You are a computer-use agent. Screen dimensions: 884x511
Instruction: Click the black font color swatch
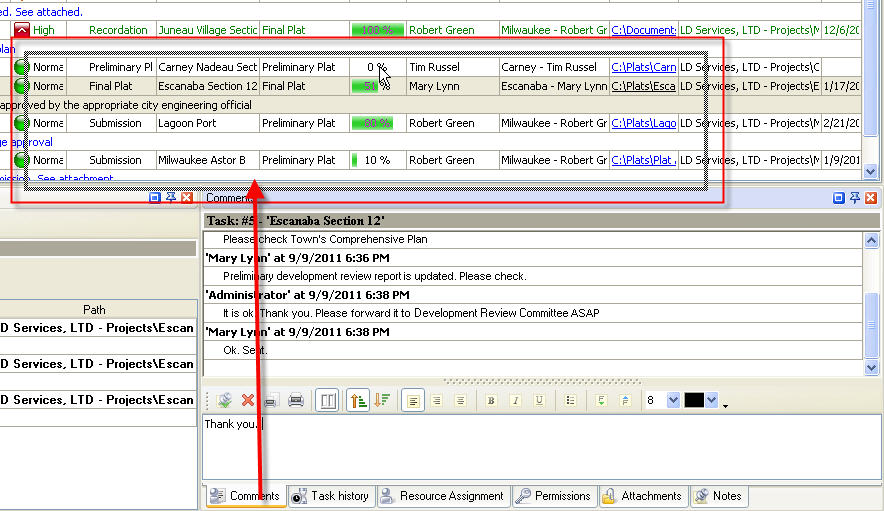(694, 400)
